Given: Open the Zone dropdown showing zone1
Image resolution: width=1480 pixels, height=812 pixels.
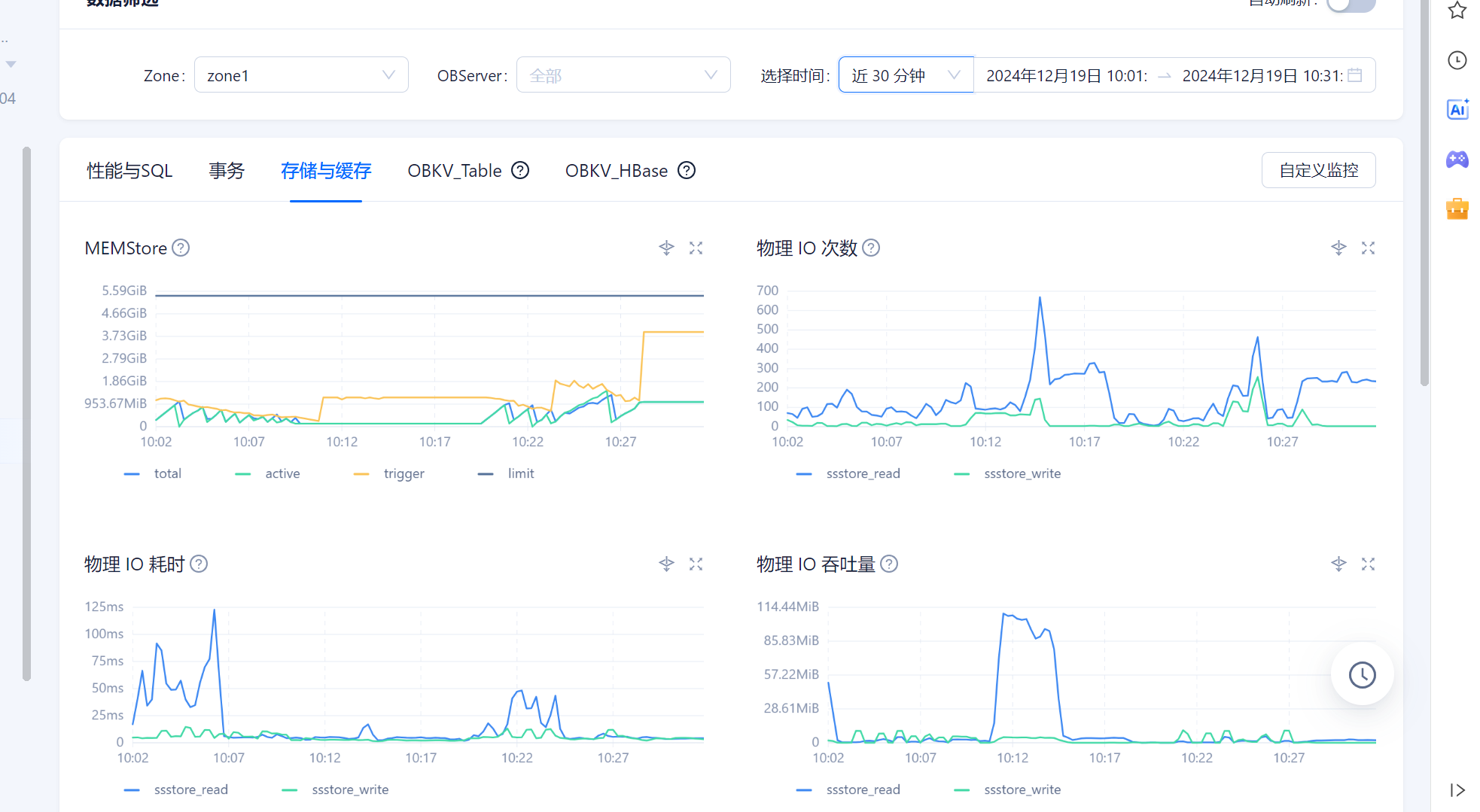Looking at the screenshot, I should click(301, 75).
